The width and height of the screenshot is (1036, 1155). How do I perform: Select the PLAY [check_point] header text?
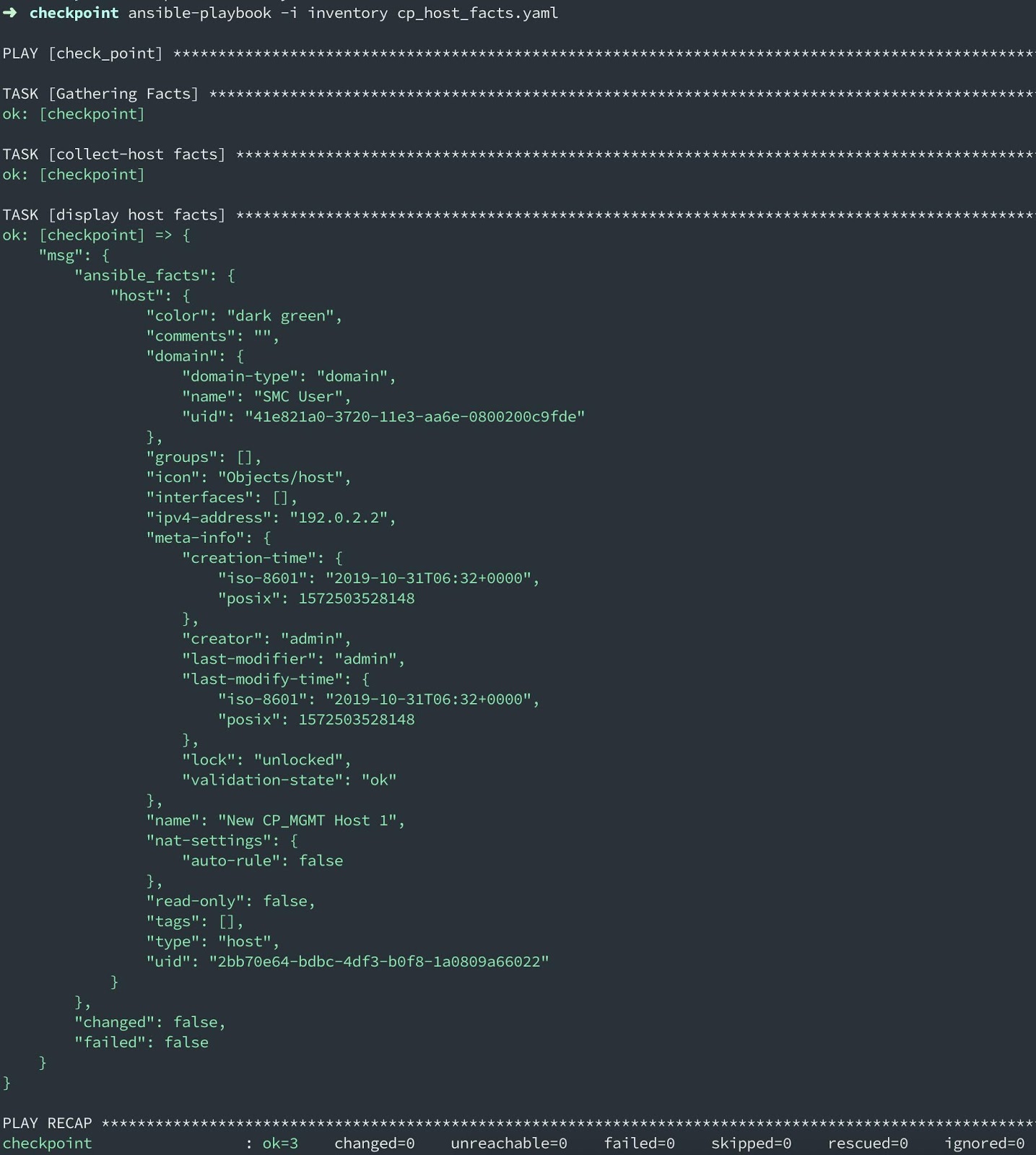click(83, 53)
